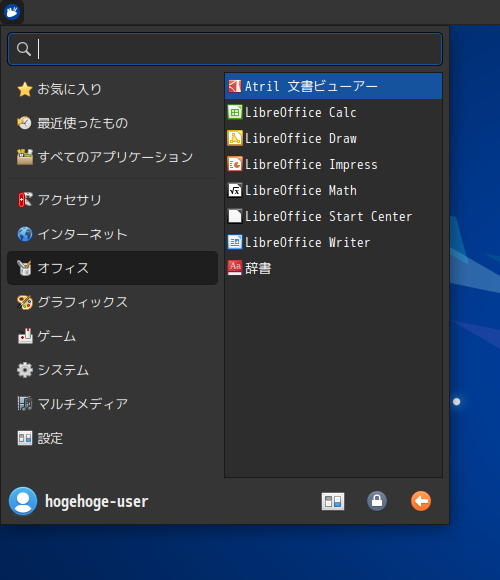Open the settings manager icon beside lock
This screenshot has height=580, width=500.
tap(333, 501)
